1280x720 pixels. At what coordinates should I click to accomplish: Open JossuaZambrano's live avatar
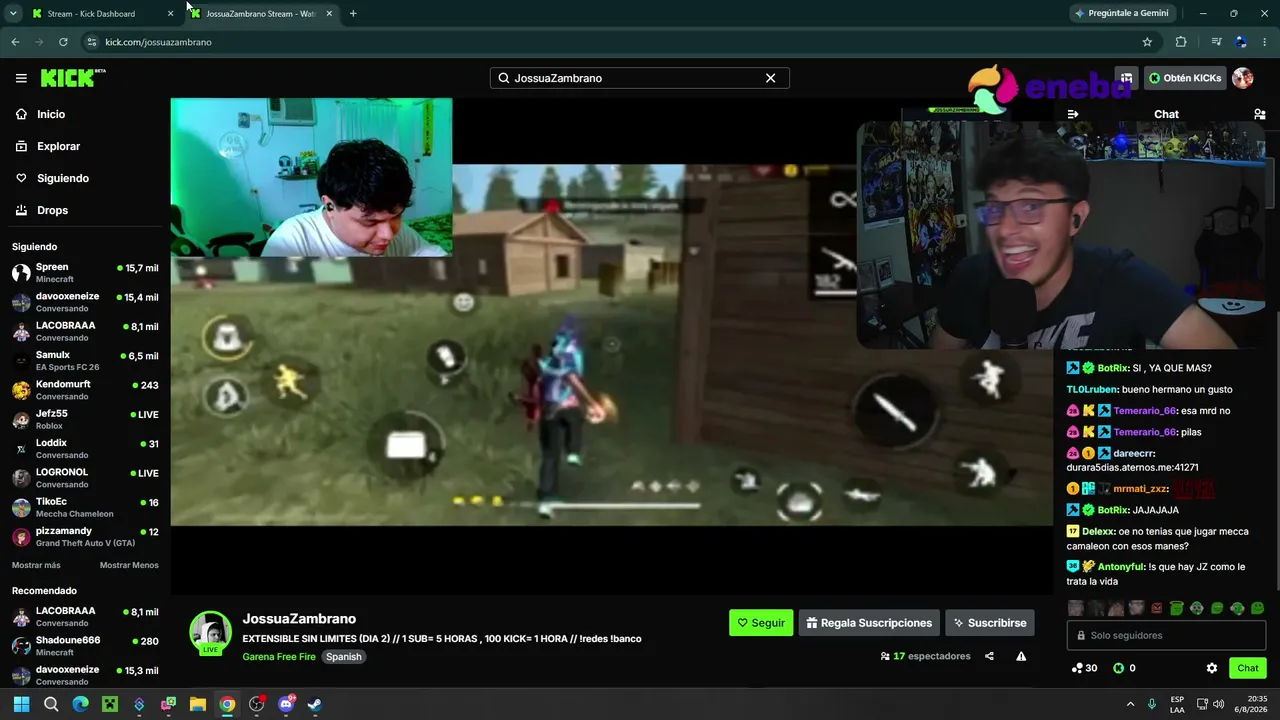tap(210, 632)
